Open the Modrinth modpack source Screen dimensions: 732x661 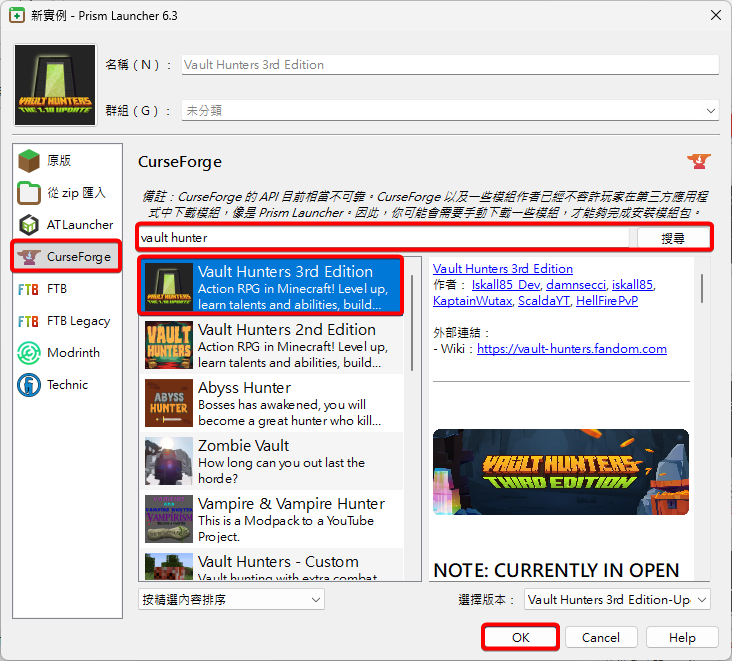(67, 353)
